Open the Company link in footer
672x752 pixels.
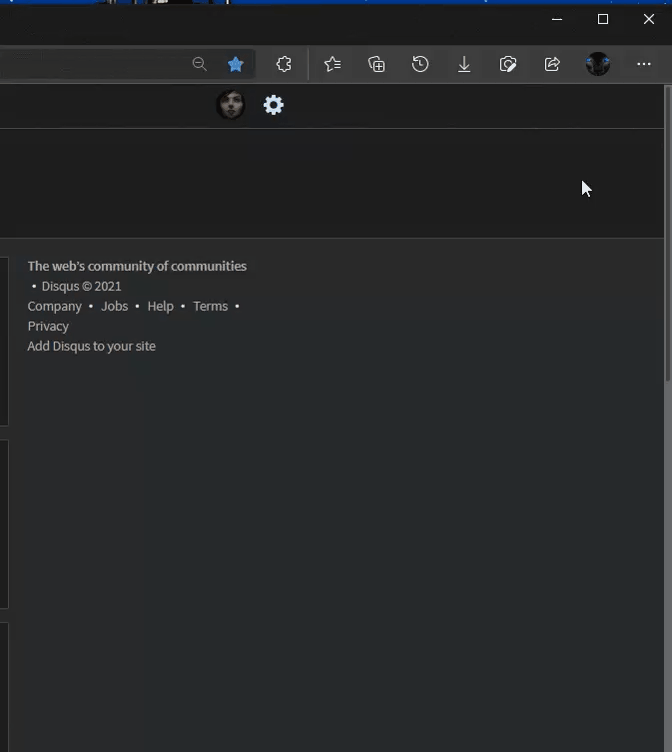point(54,306)
